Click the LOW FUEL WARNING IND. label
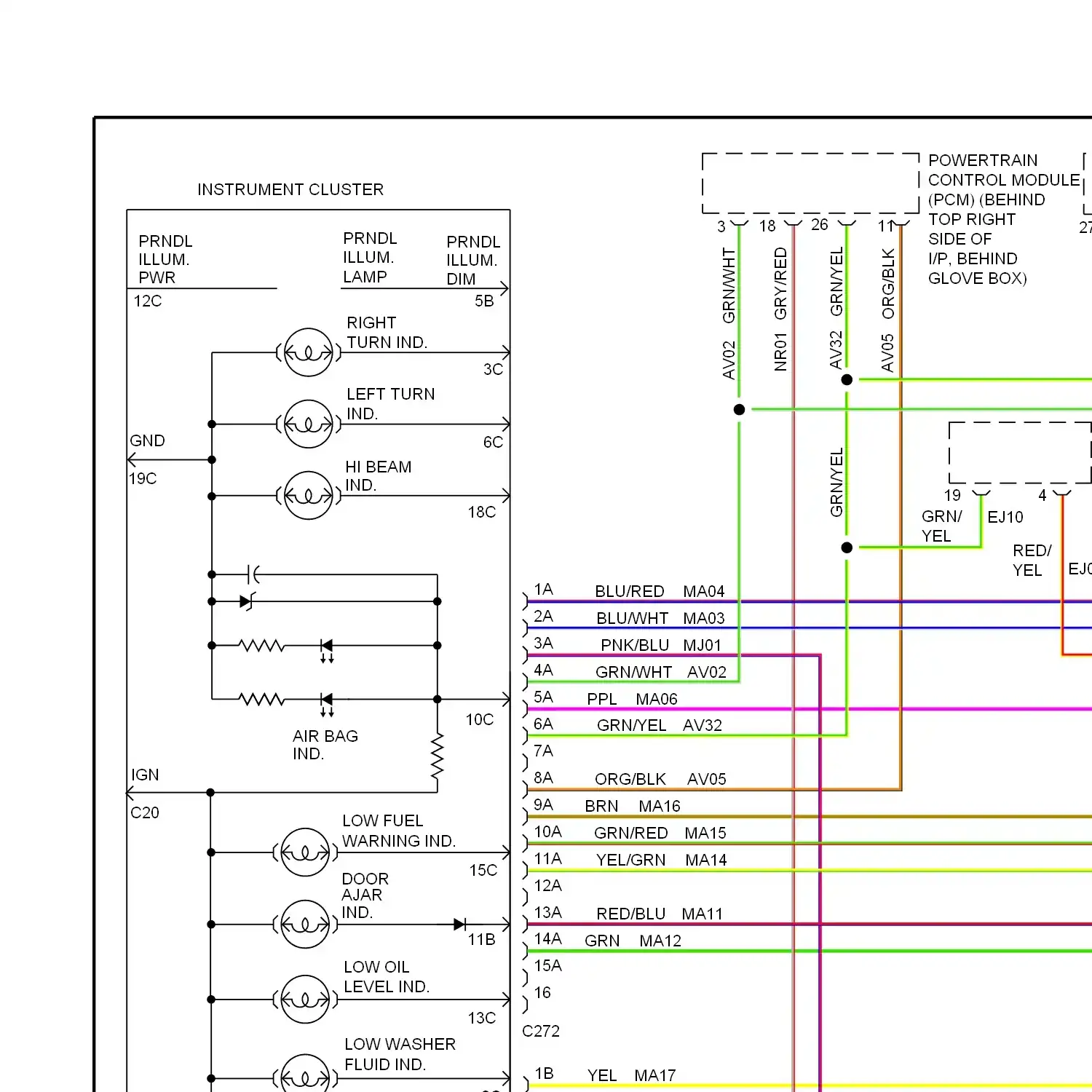Screen dimensions: 1092x1092 pyautogui.click(x=399, y=831)
